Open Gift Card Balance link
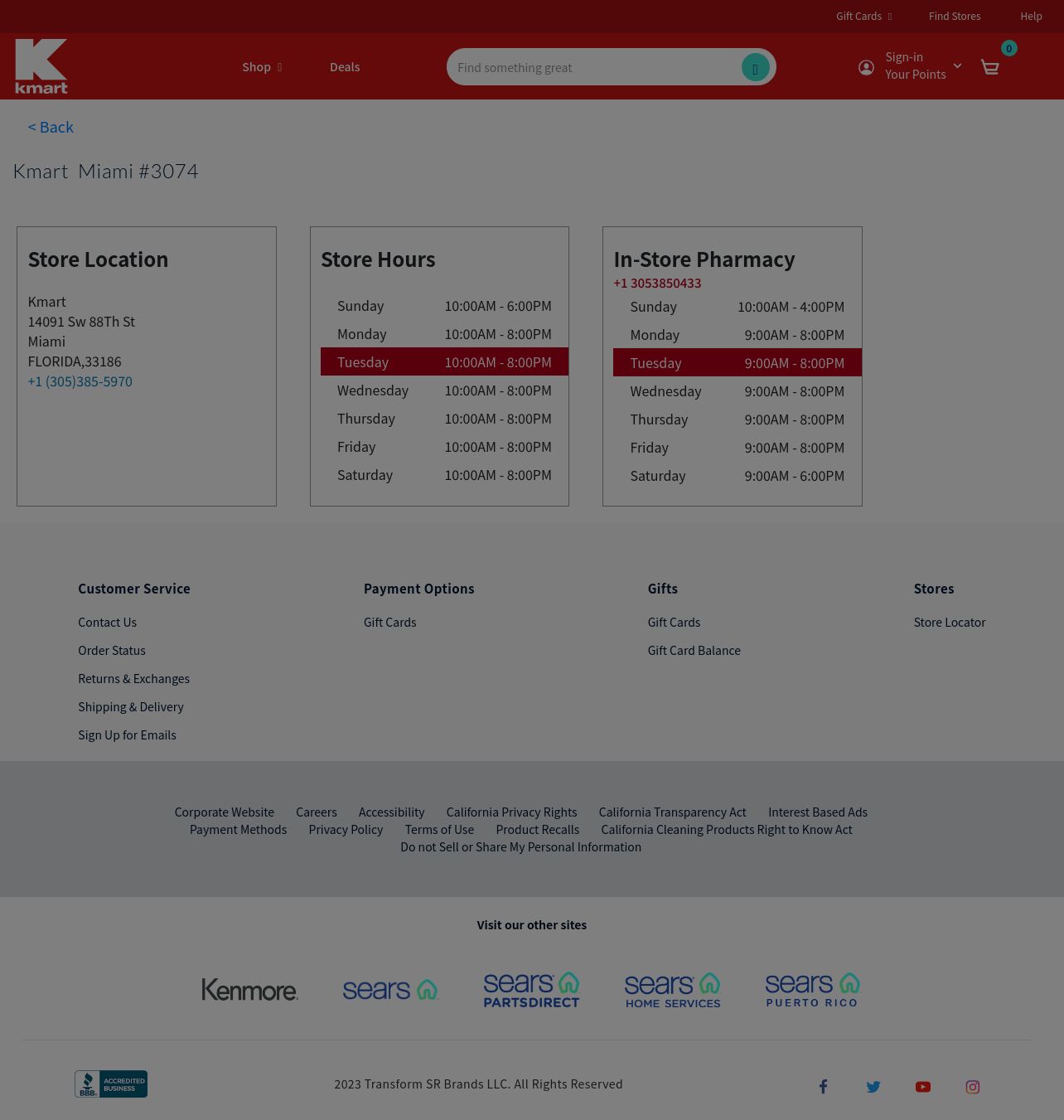The image size is (1064, 1120). click(694, 650)
